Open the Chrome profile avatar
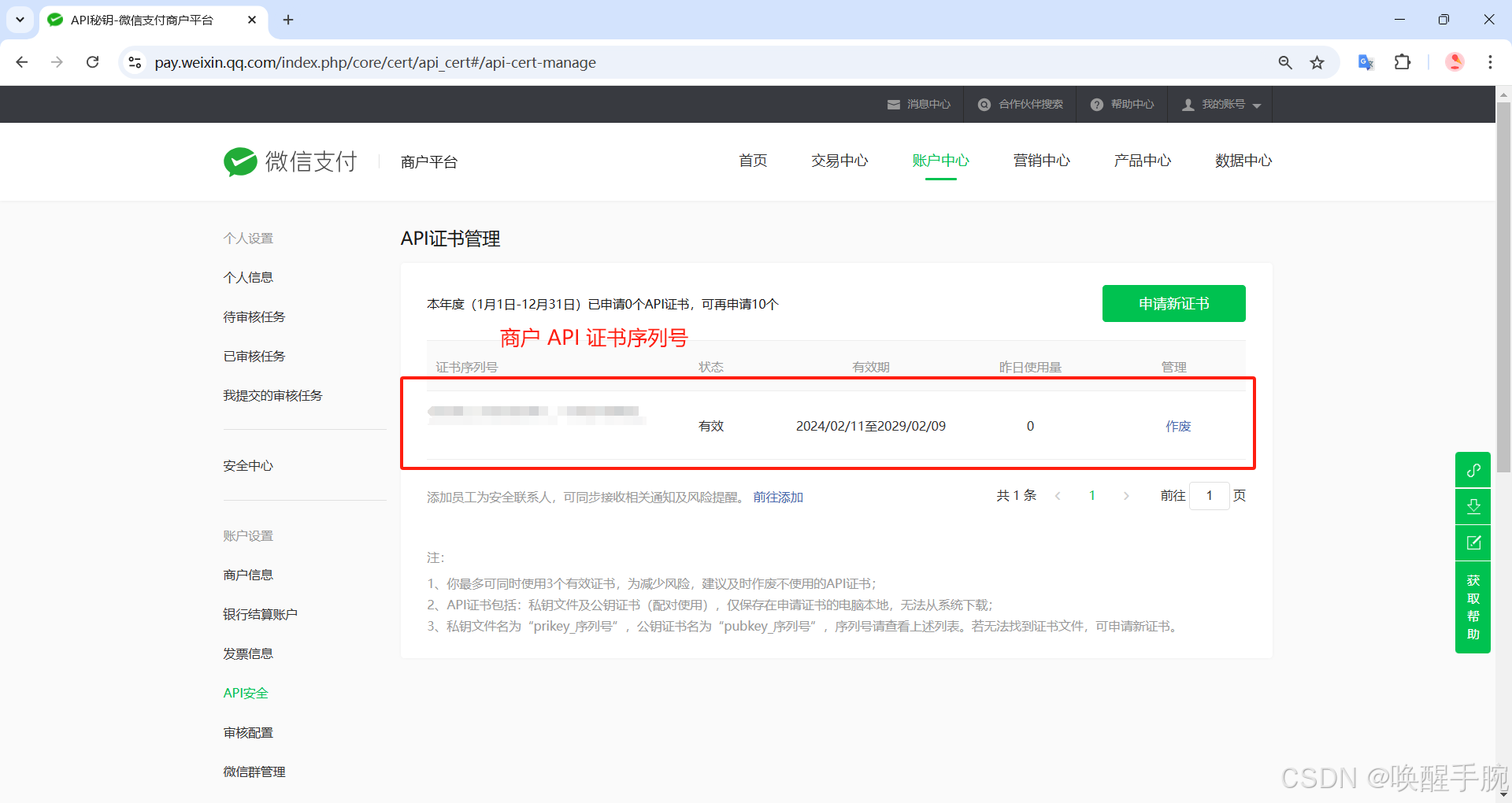Image resolution: width=1512 pixels, height=803 pixels. pos(1455,62)
